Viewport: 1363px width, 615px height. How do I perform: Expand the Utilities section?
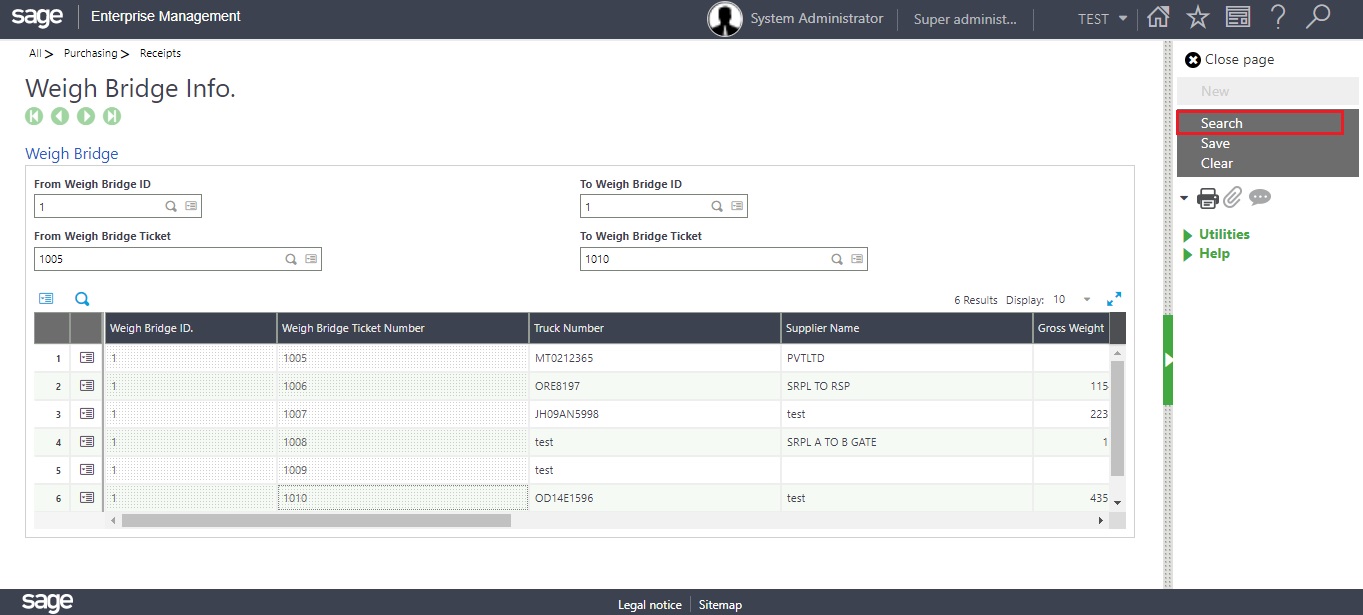[x=1222, y=234]
